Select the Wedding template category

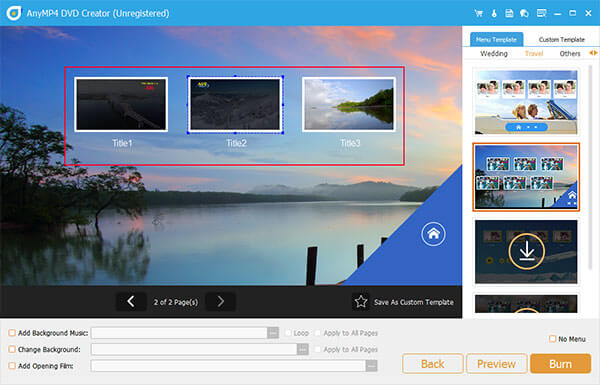point(494,54)
